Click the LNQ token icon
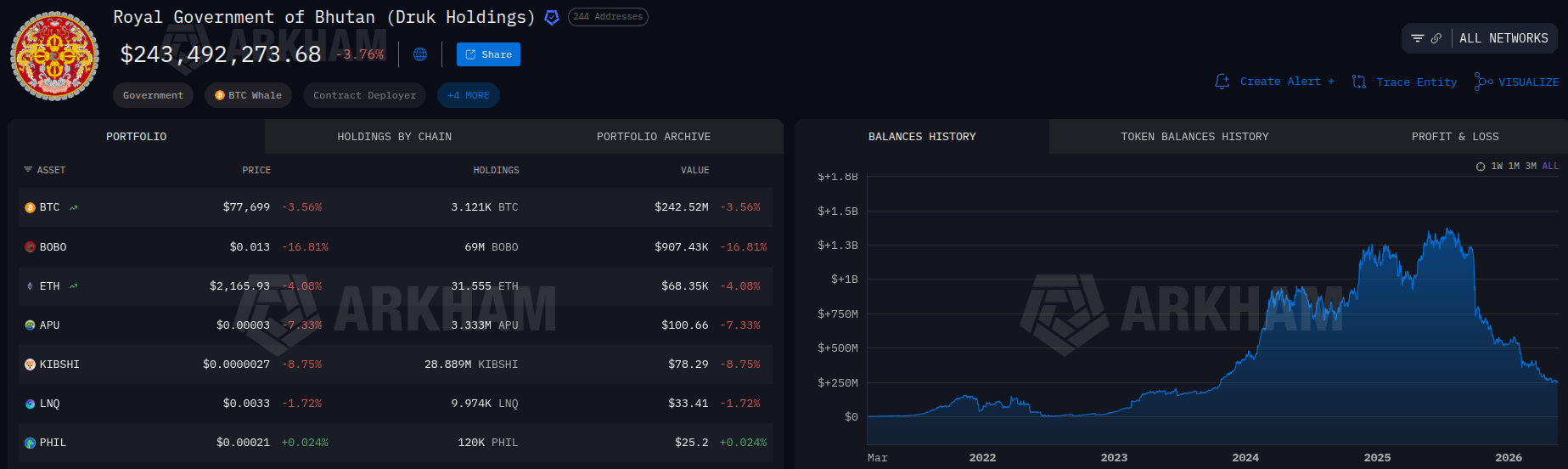Image resolution: width=1568 pixels, height=469 pixels. coord(30,404)
